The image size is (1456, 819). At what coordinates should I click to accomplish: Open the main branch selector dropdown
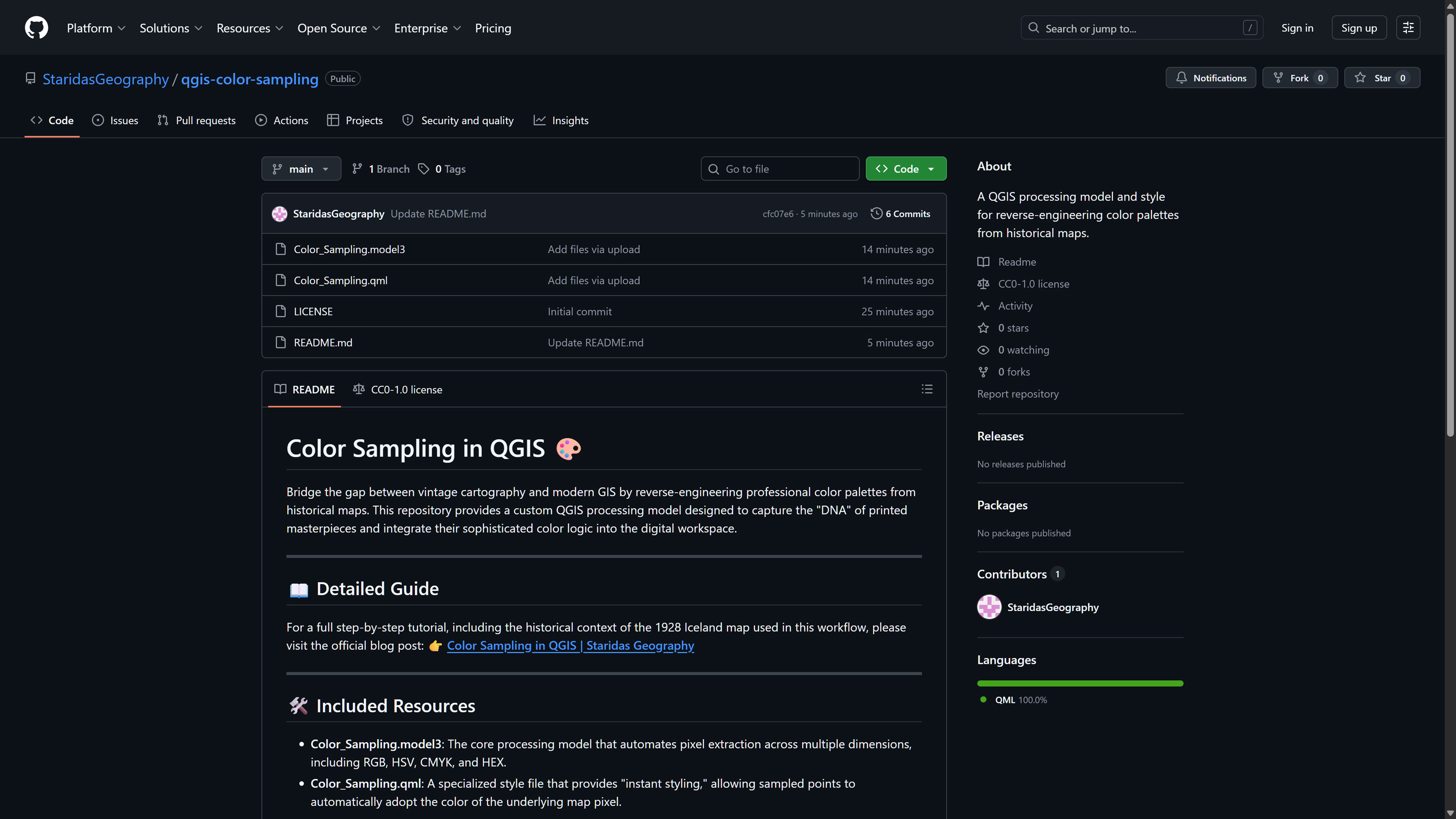[301, 169]
